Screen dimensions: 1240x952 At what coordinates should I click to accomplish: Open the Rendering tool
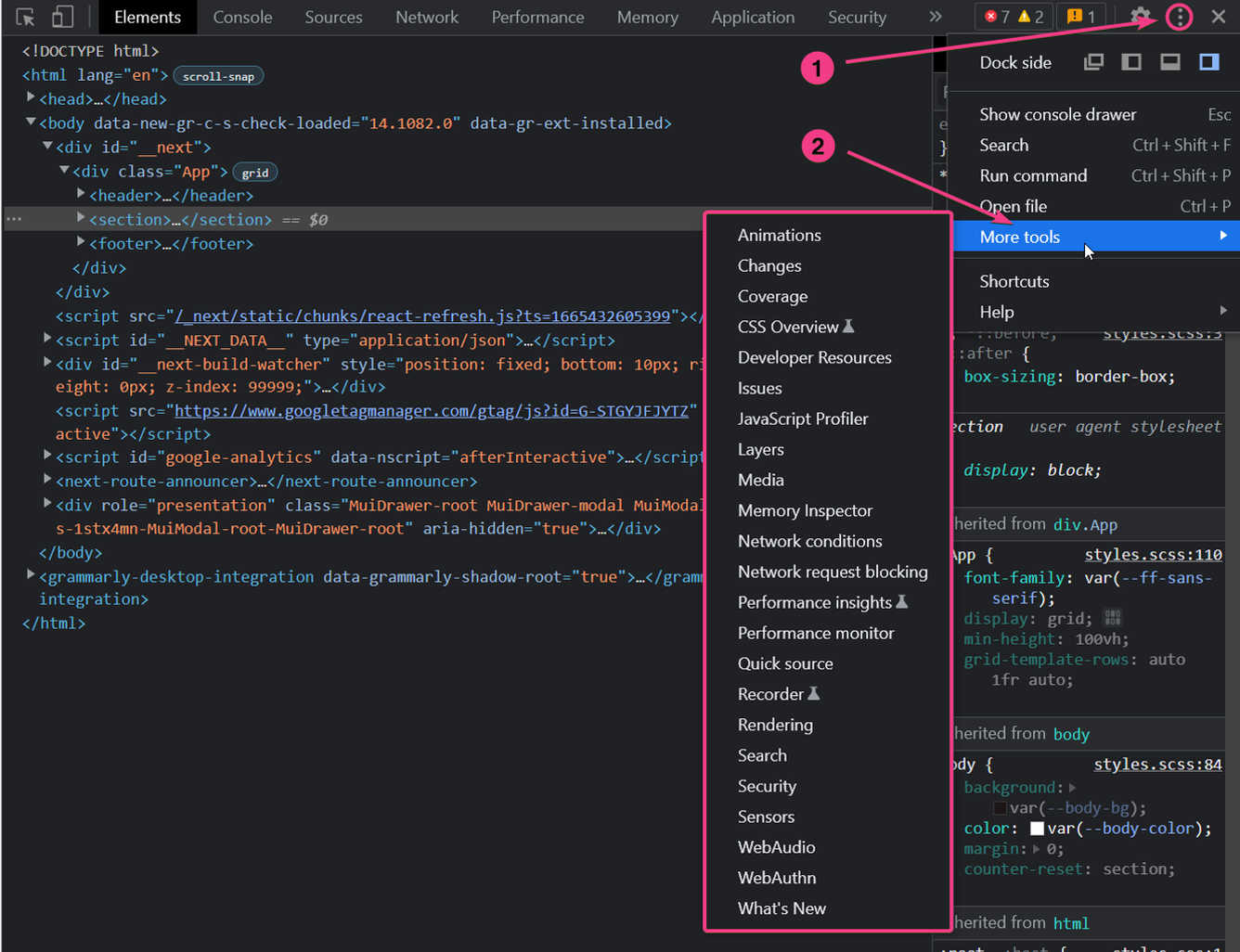(x=828, y=725)
